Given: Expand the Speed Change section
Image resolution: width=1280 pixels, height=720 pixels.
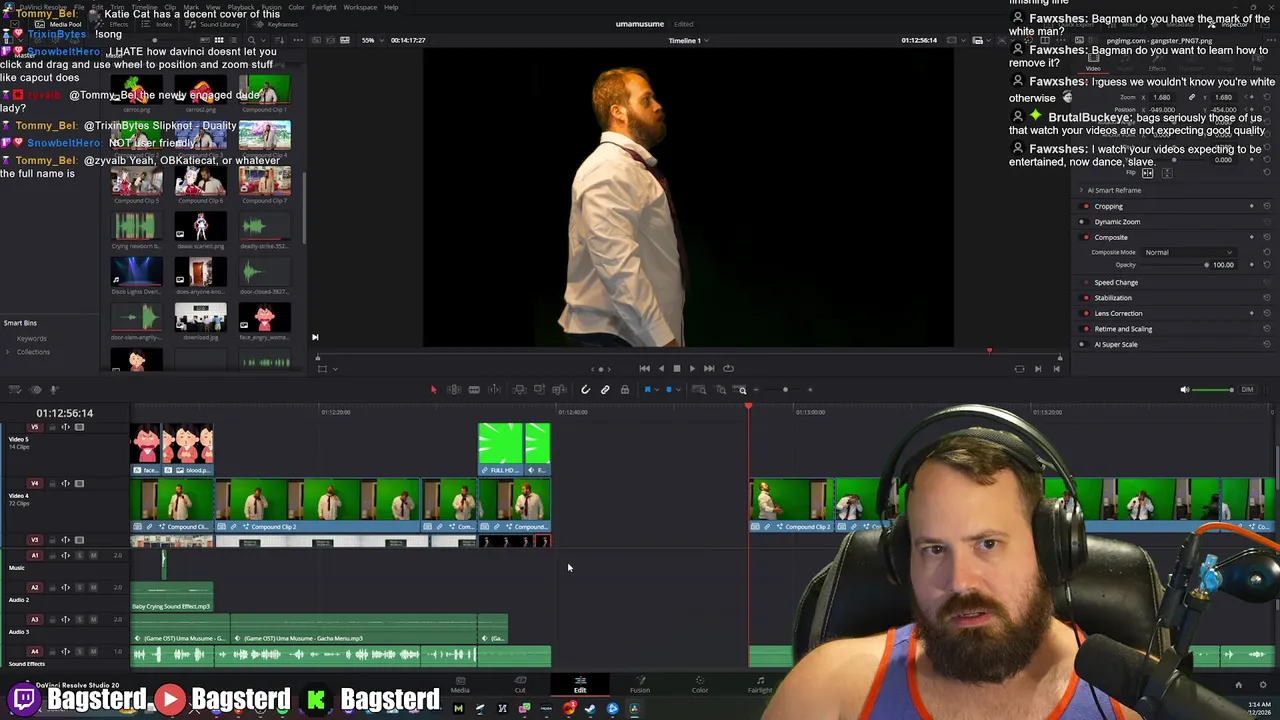Looking at the screenshot, I should click(x=1116, y=283).
